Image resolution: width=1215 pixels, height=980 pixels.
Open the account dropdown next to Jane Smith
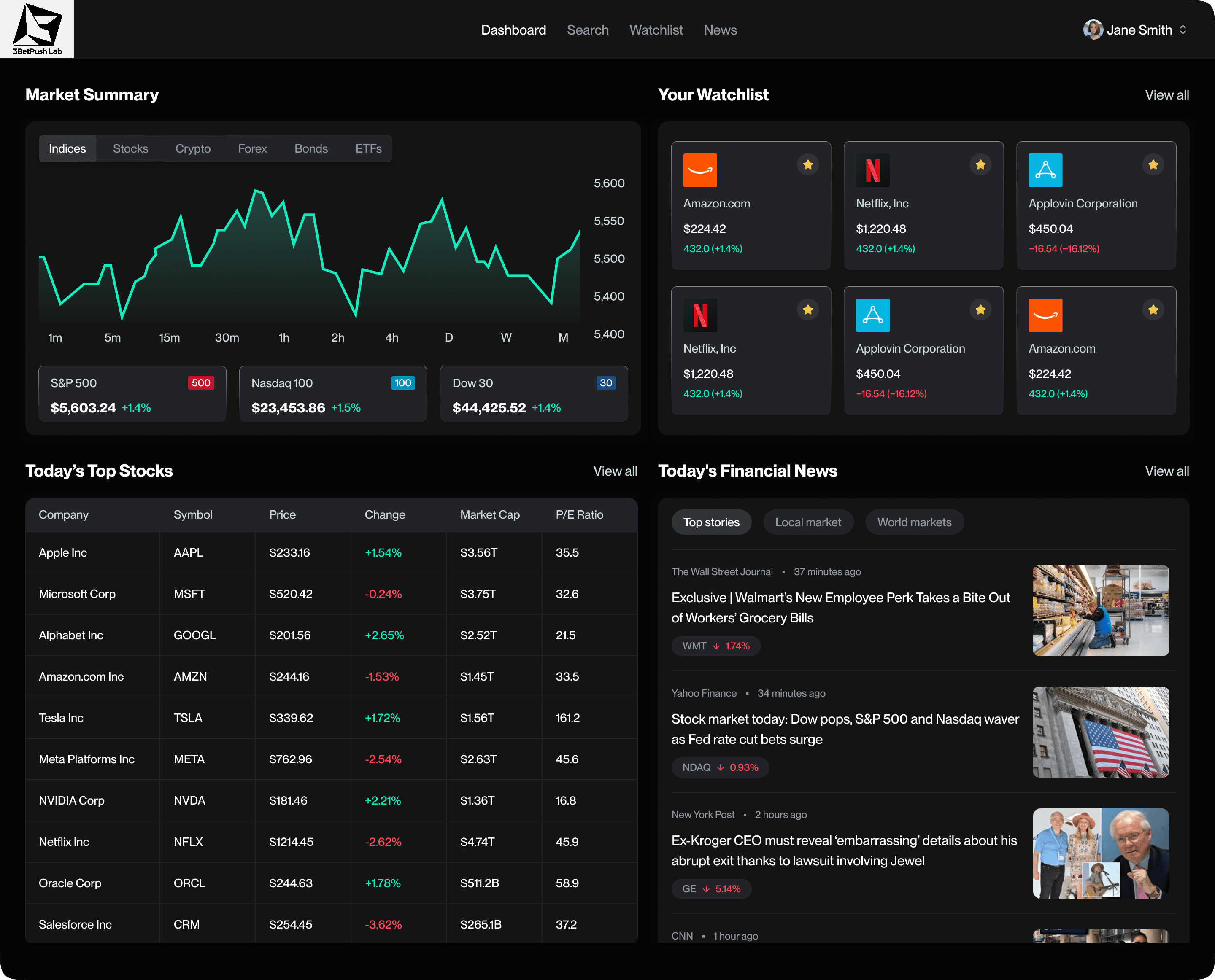click(x=1184, y=30)
